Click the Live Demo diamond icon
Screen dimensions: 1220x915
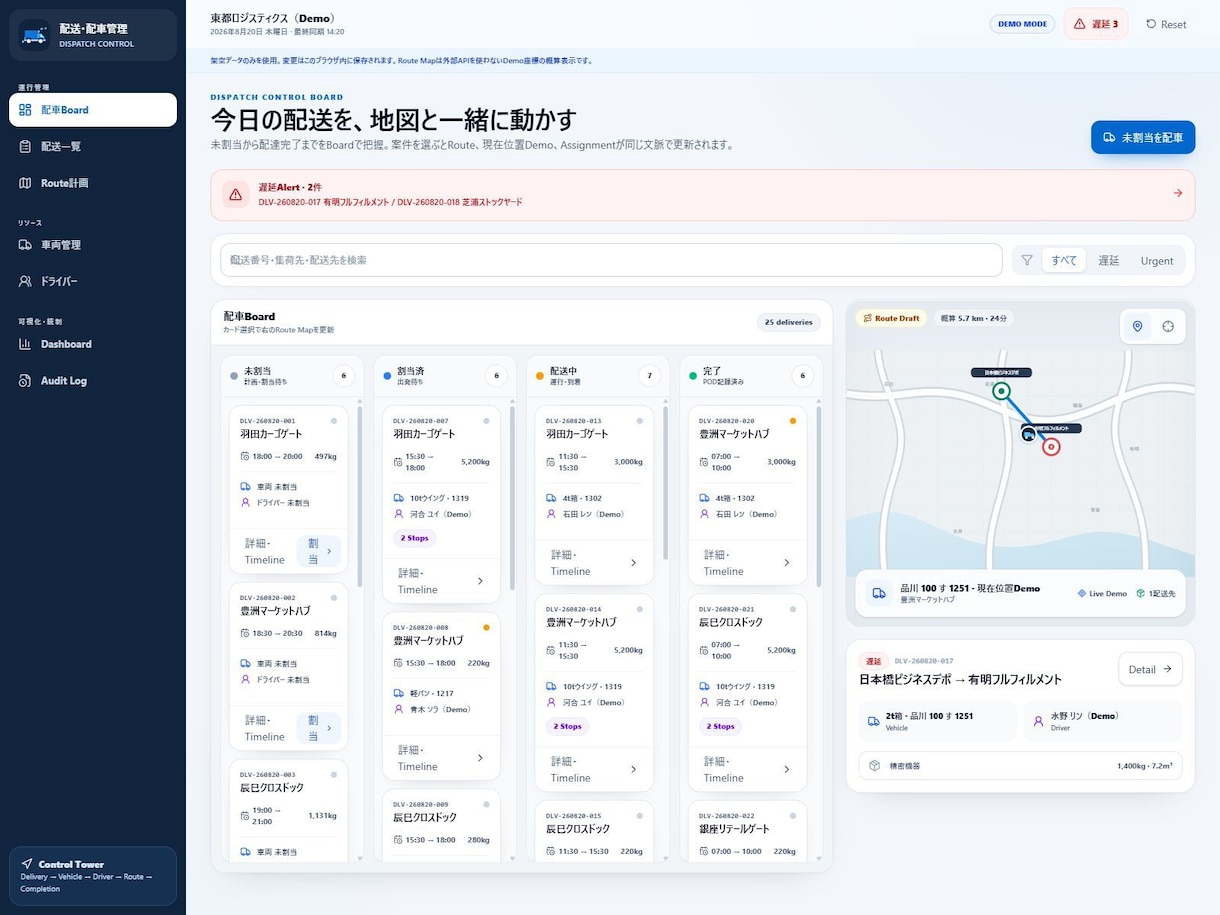tap(1082, 593)
